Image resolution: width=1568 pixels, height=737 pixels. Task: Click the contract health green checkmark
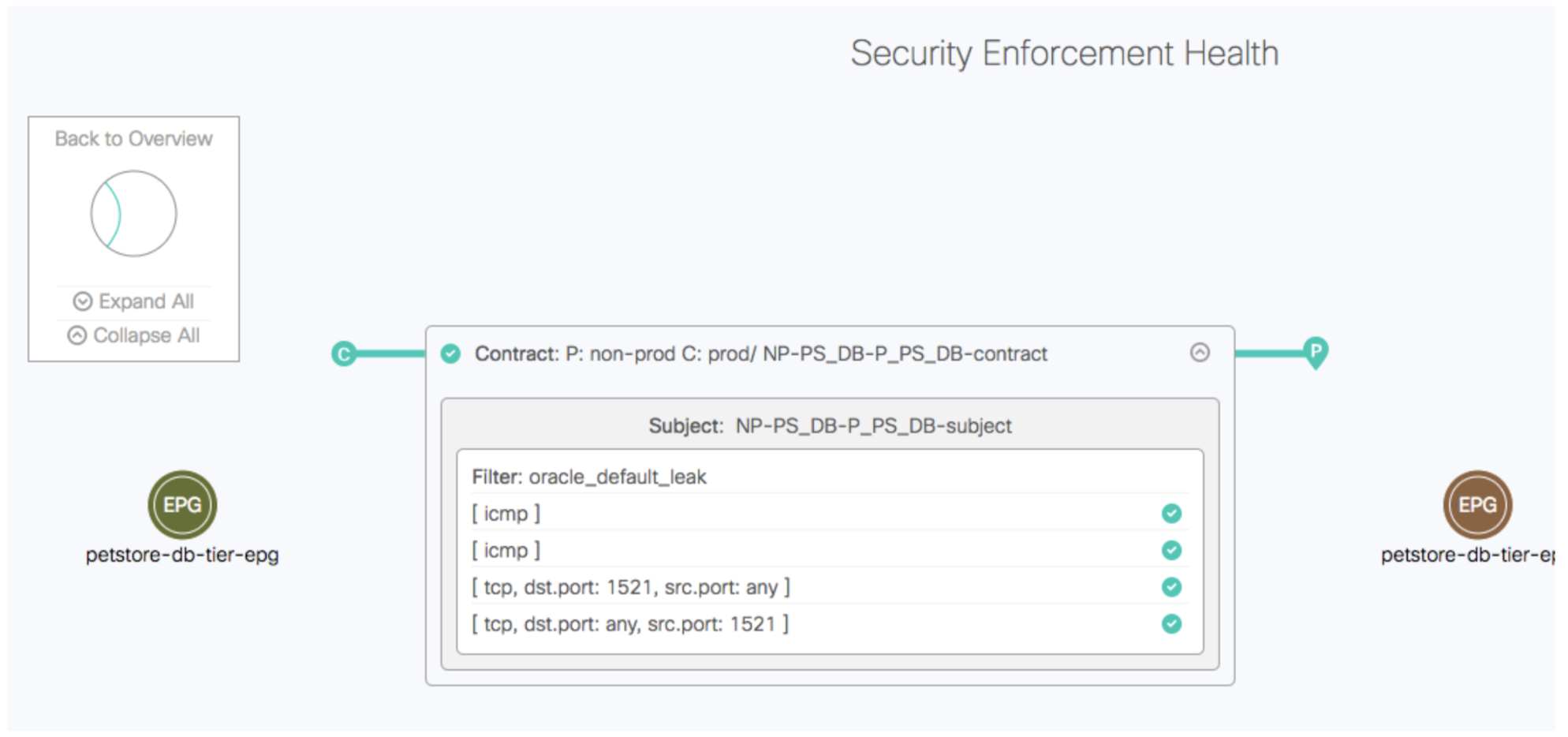pos(450,354)
